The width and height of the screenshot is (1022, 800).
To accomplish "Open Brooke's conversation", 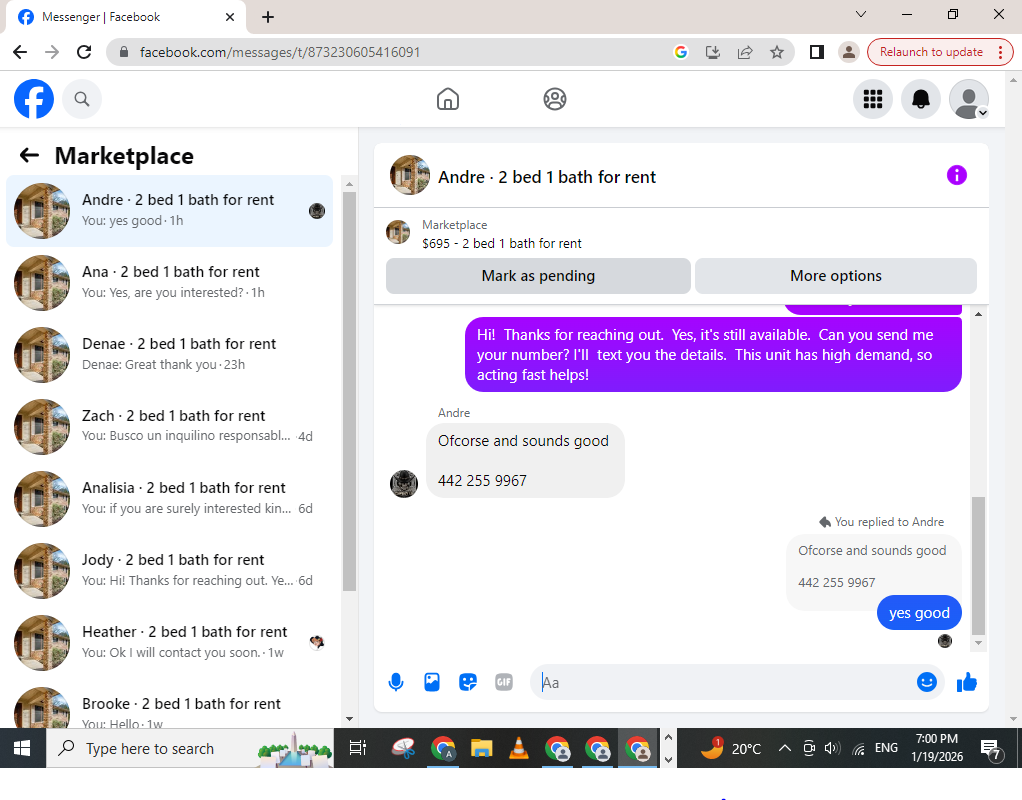I will point(169,707).
